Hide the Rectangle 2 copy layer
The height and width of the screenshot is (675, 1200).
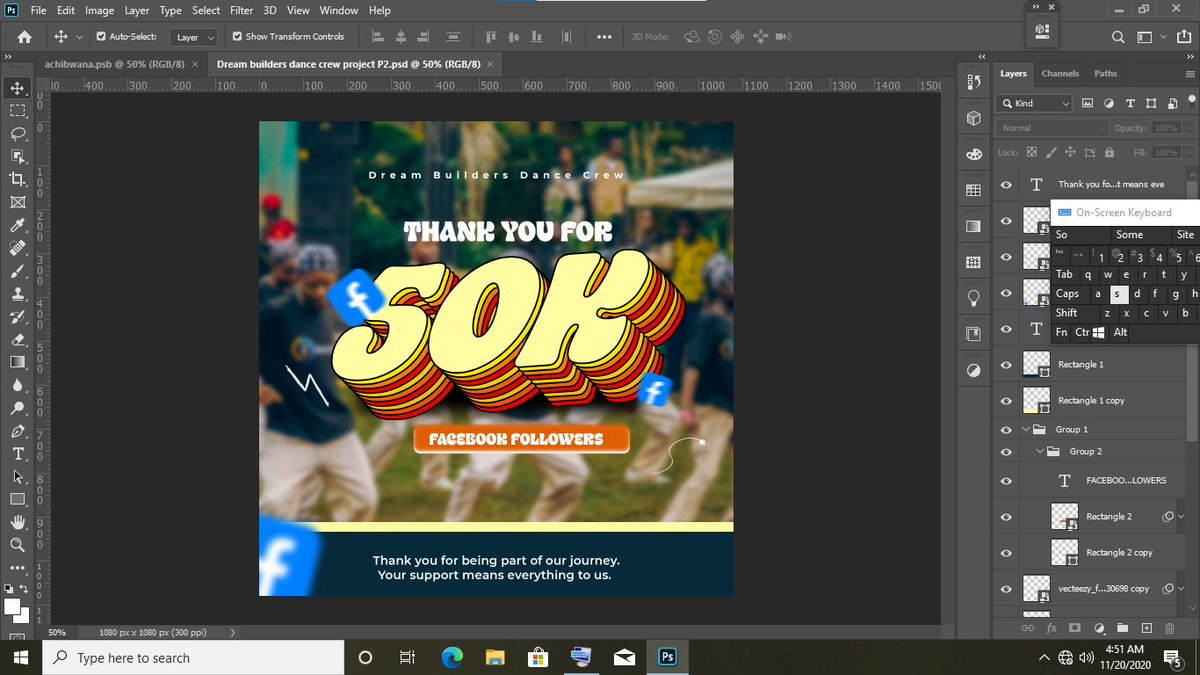[x=1006, y=552]
